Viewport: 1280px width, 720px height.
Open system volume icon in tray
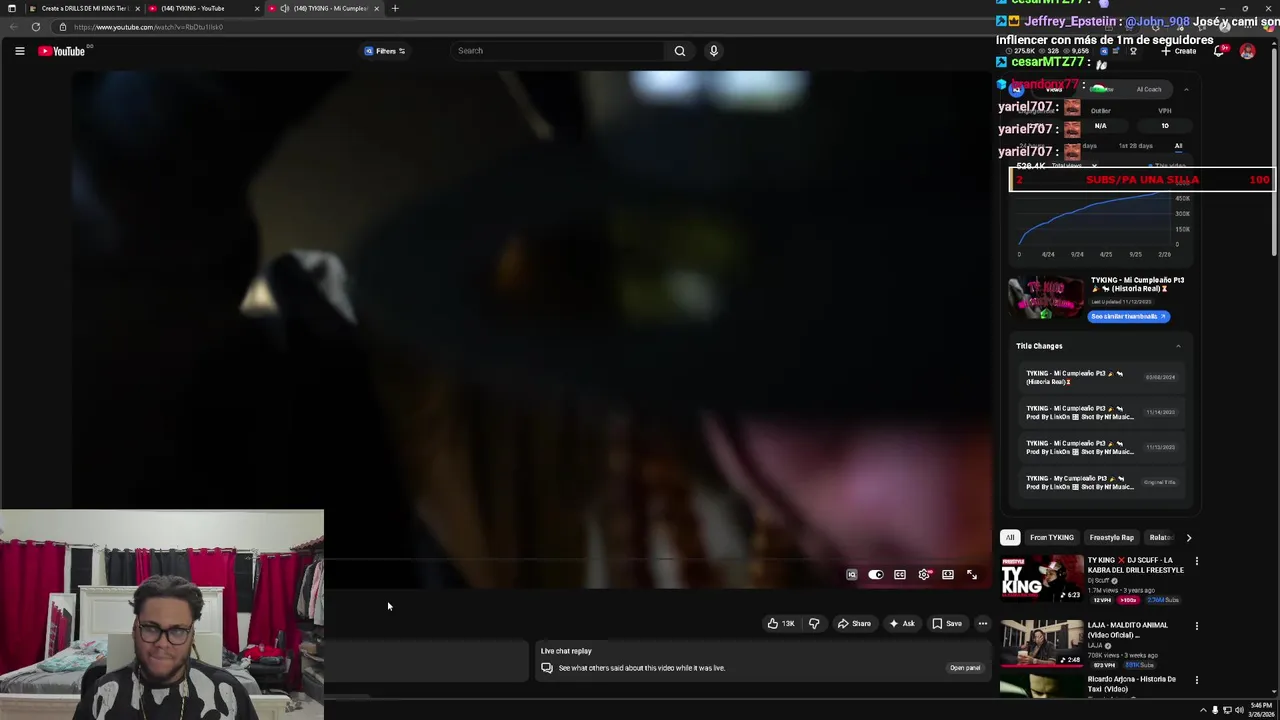point(1240,710)
